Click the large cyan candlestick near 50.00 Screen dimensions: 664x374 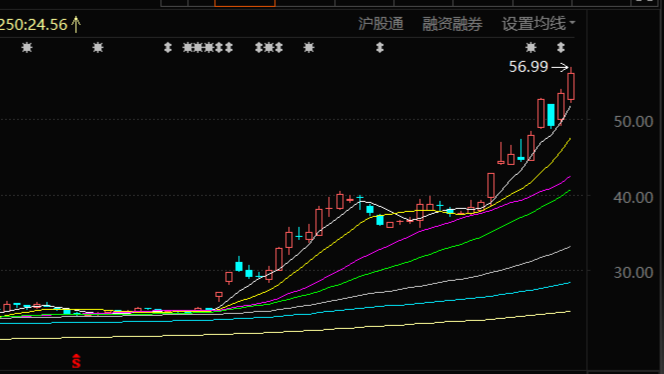pos(551,115)
